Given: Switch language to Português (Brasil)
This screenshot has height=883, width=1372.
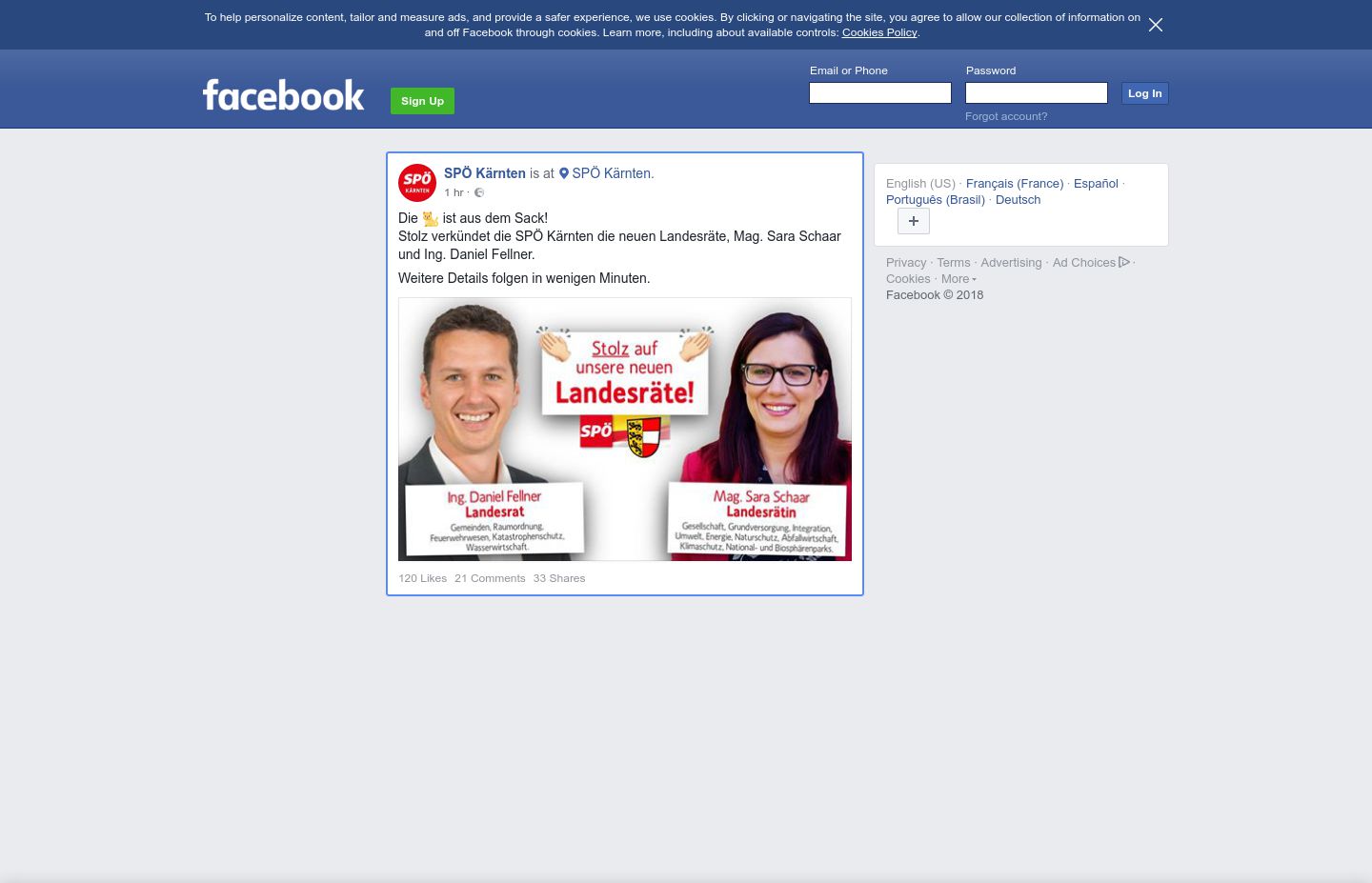Looking at the screenshot, I should pyautogui.click(x=936, y=200).
